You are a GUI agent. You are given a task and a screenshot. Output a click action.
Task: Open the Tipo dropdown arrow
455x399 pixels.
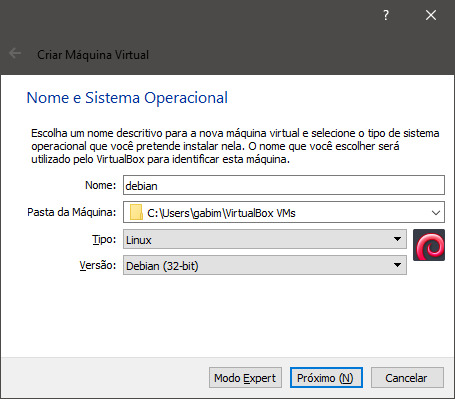tap(397, 239)
